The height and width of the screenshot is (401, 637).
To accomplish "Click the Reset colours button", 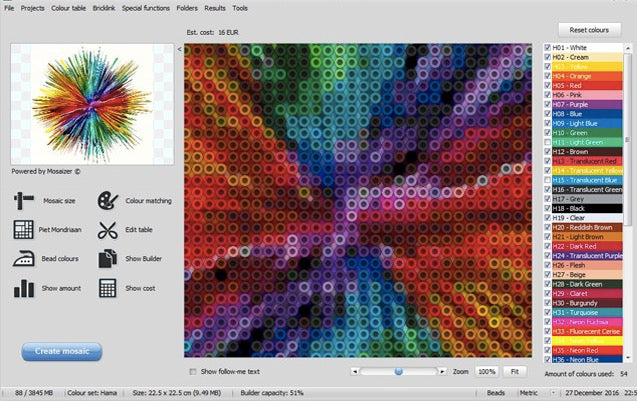I will [x=589, y=30].
